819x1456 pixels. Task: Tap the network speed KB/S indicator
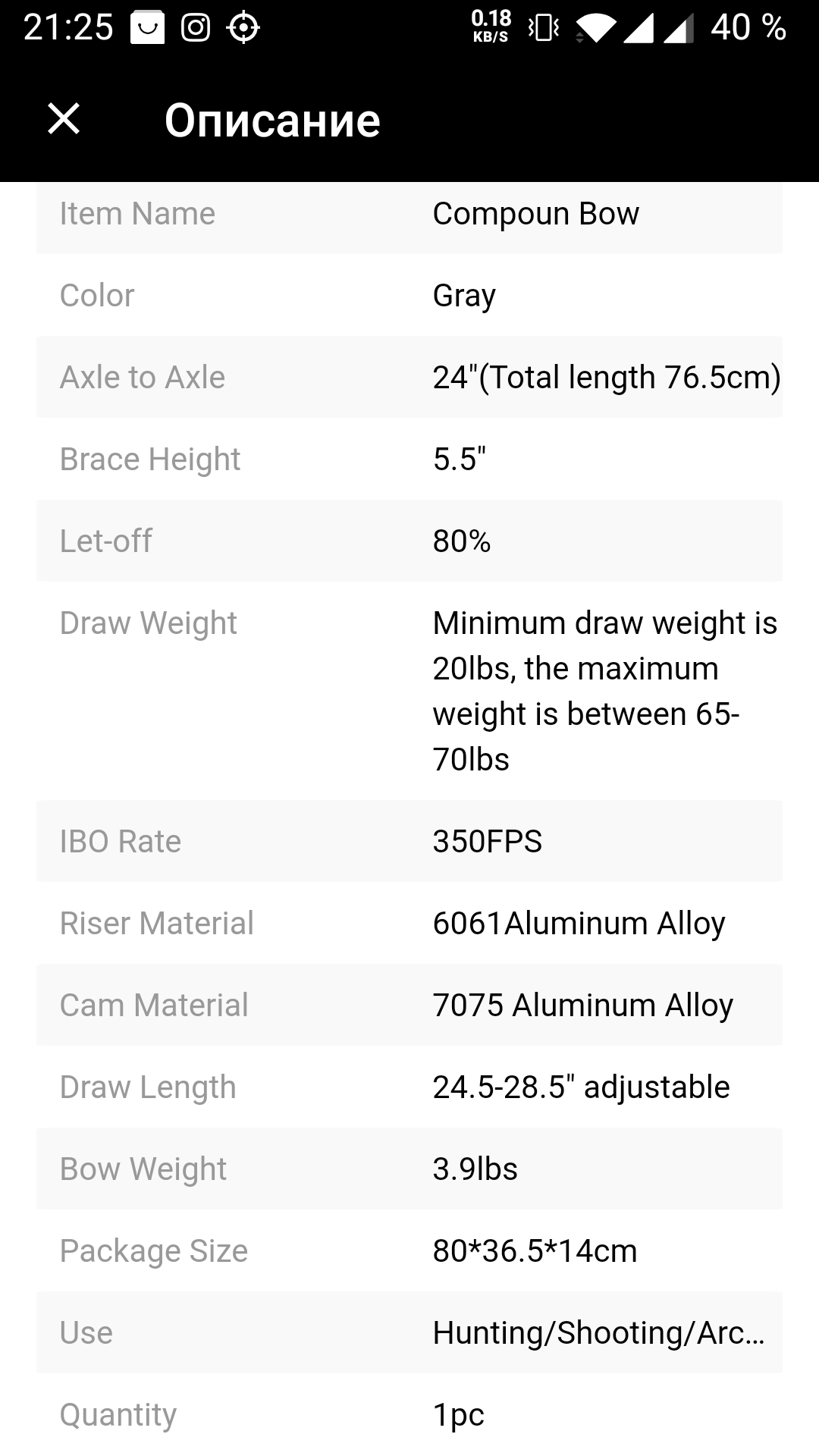491,27
